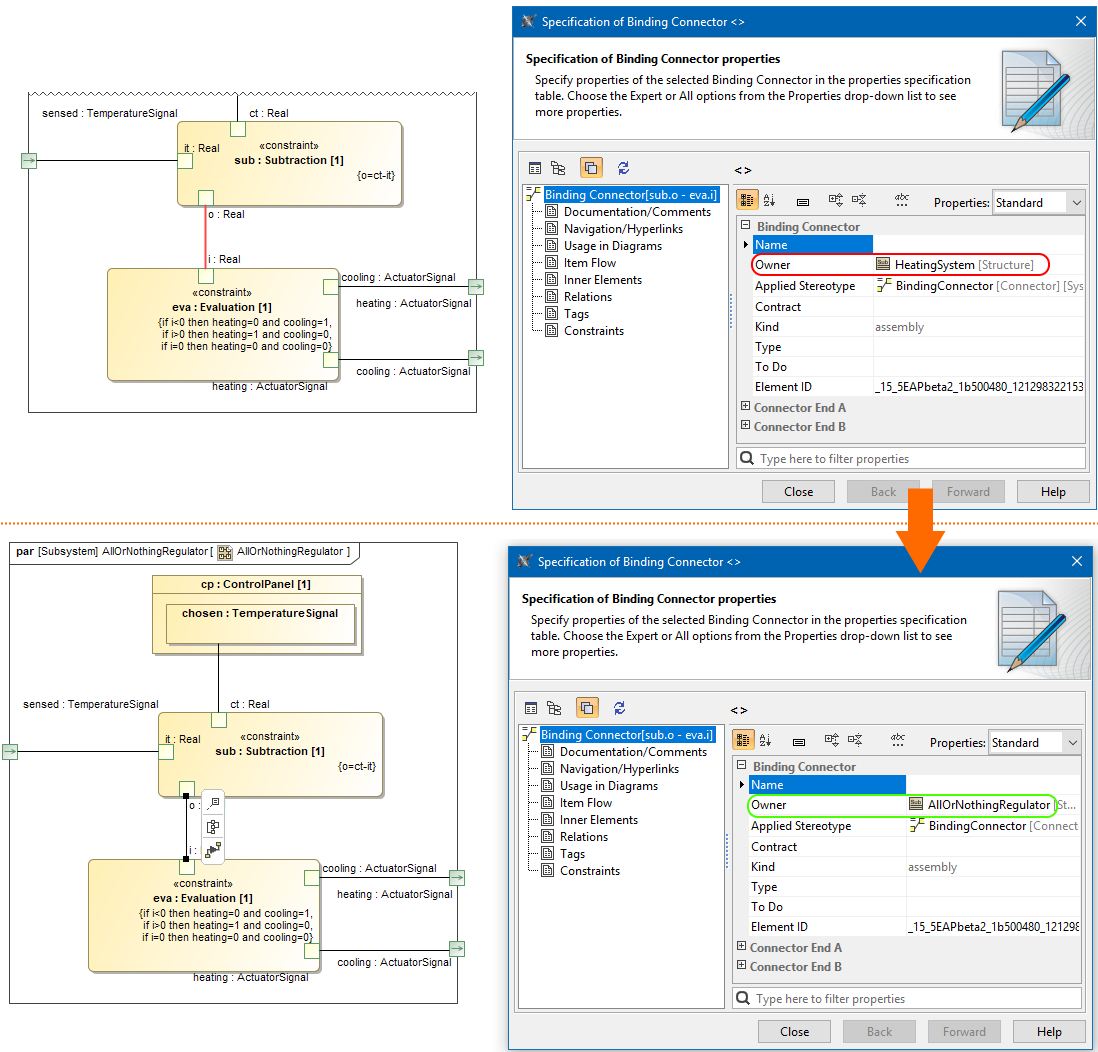Click collapse-all icon in upper dialog toolbar

click(859, 200)
